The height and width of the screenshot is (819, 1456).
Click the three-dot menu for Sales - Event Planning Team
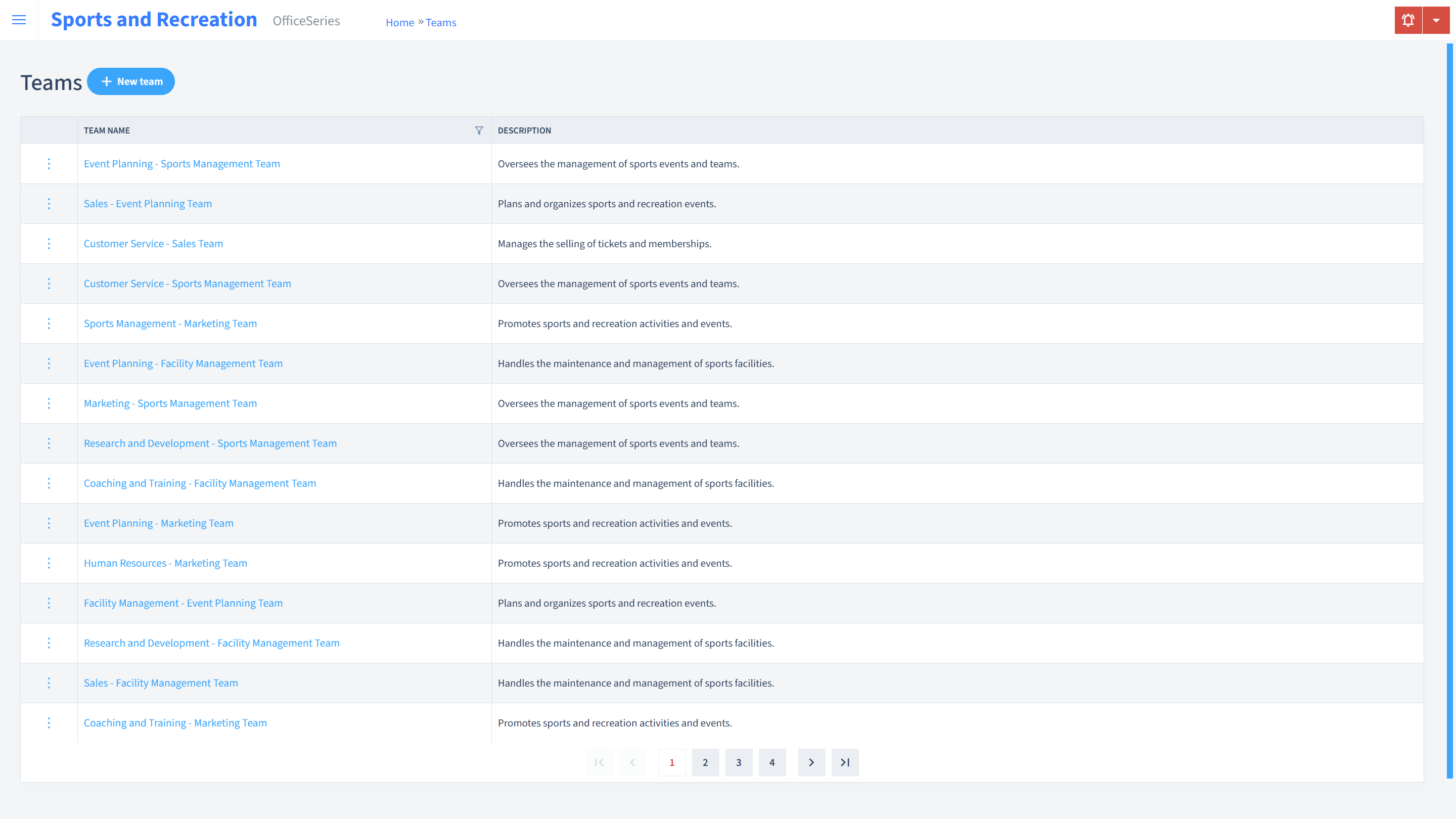click(x=49, y=203)
